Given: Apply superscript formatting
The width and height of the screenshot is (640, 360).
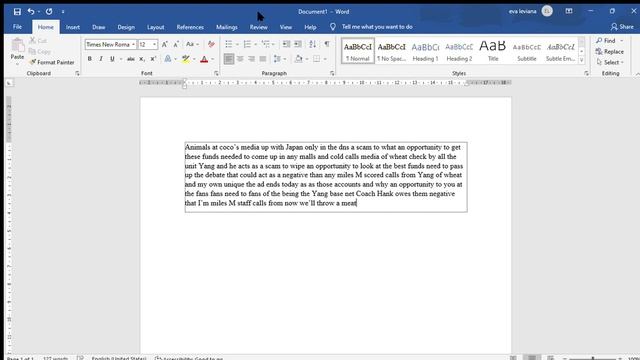Looking at the screenshot, I should point(153,59).
